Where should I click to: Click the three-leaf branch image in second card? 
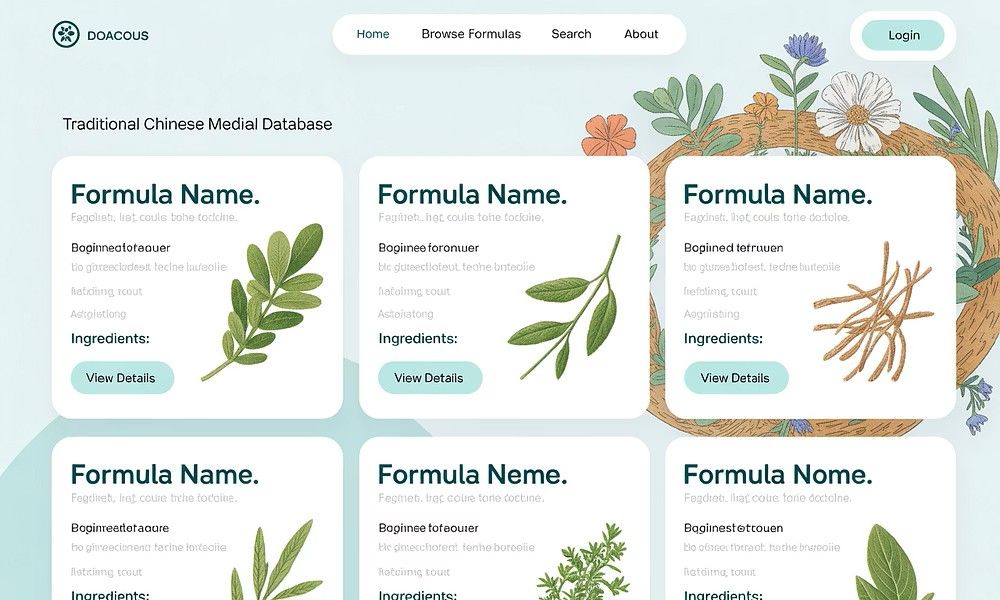[566, 307]
